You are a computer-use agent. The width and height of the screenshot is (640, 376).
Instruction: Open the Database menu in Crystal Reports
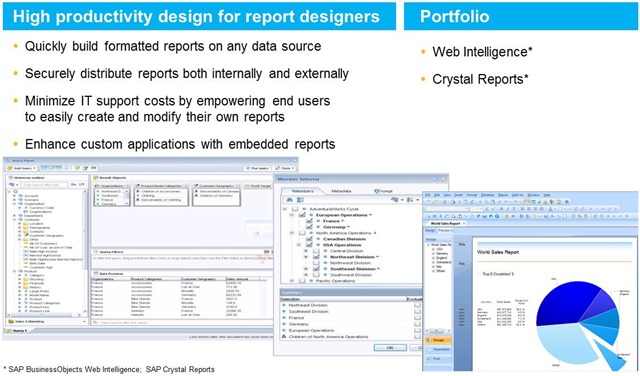(487, 195)
